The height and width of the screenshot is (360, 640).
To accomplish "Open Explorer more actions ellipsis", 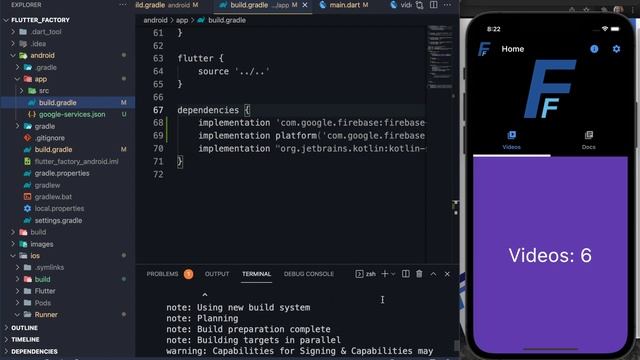I will click(123, 5).
